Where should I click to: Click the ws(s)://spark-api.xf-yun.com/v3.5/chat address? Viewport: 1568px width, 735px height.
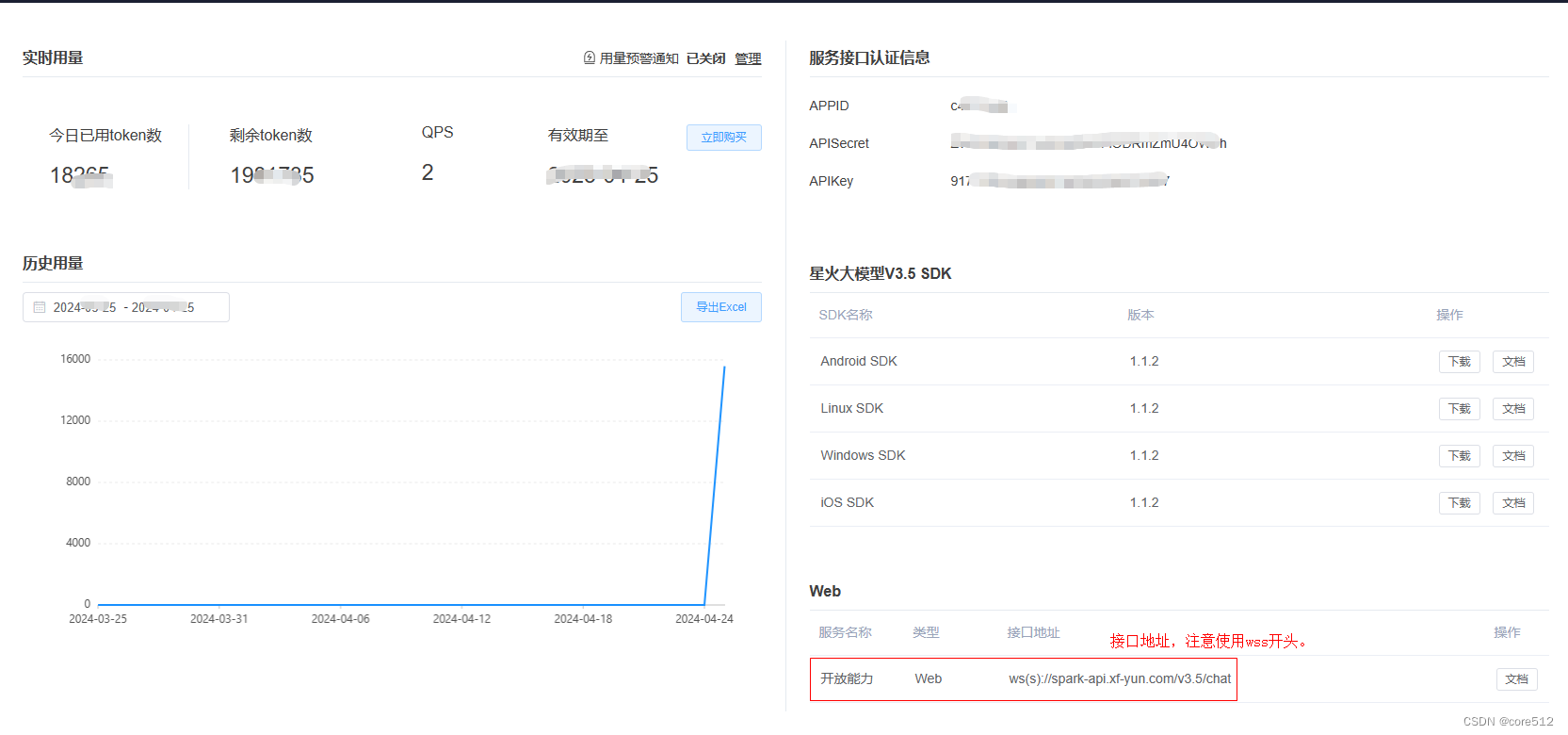(x=1120, y=678)
